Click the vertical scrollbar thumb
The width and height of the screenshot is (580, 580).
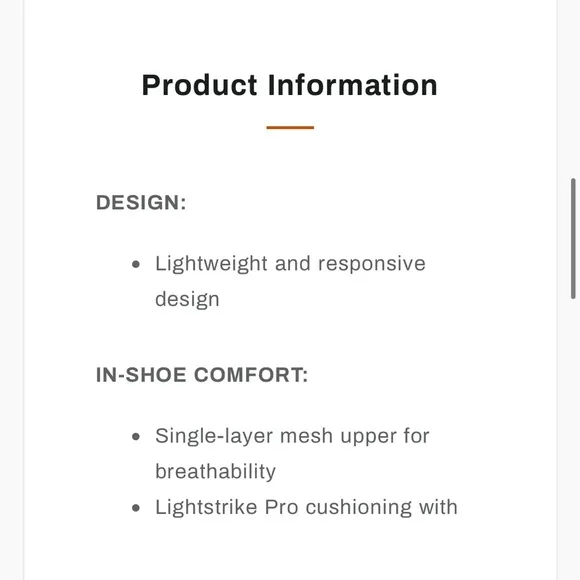[573, 238]
